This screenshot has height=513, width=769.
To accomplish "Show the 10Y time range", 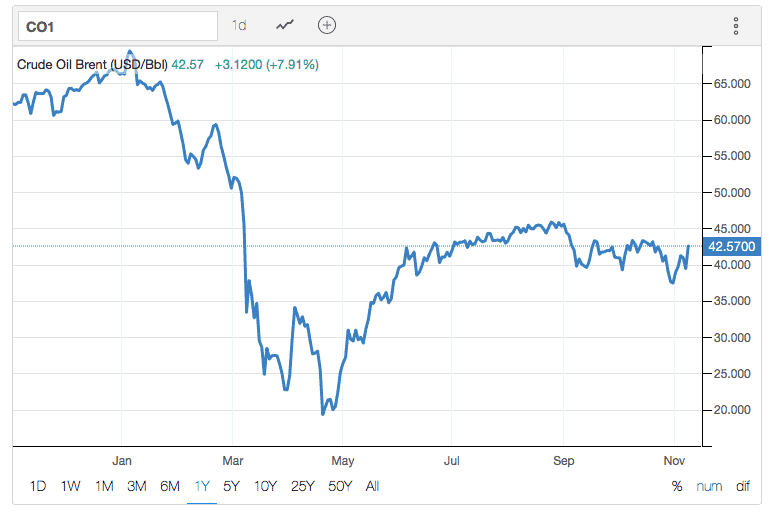I will (265, 487).
